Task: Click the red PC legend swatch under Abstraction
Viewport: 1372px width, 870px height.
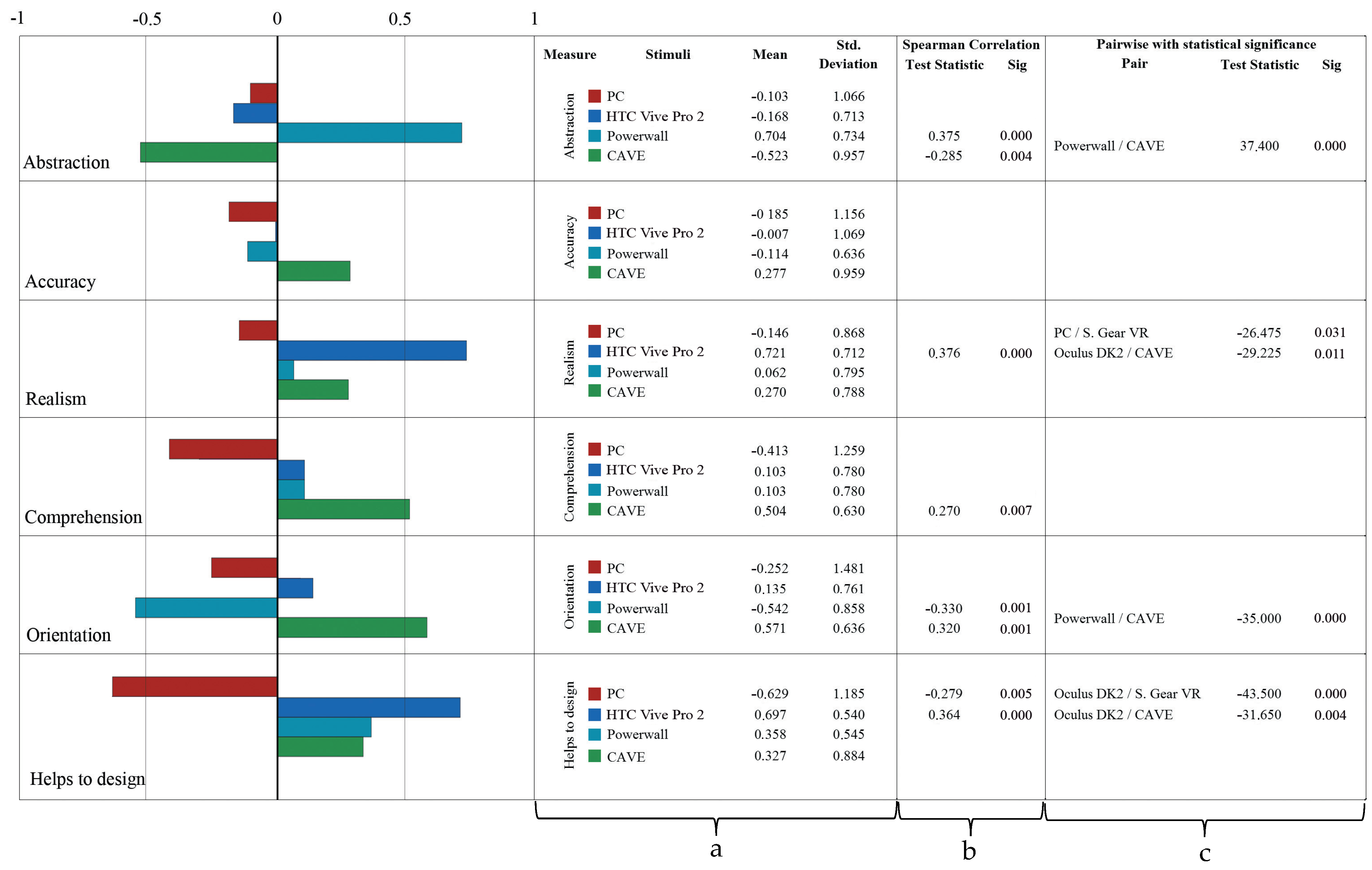Action: point(594,96)
